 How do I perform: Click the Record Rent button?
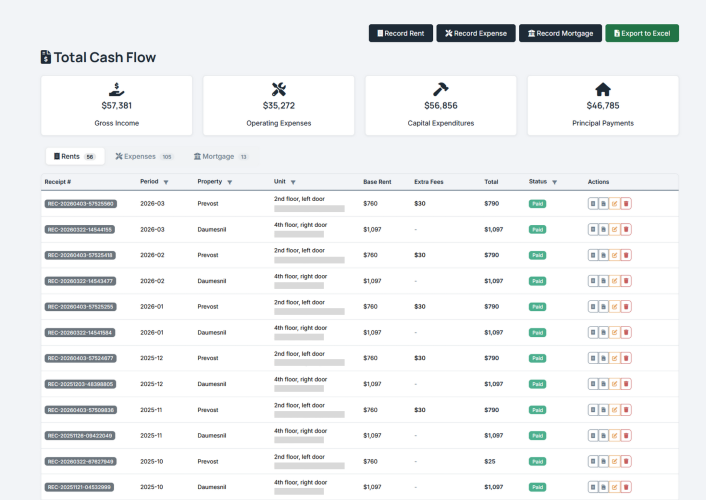point(400,33)
